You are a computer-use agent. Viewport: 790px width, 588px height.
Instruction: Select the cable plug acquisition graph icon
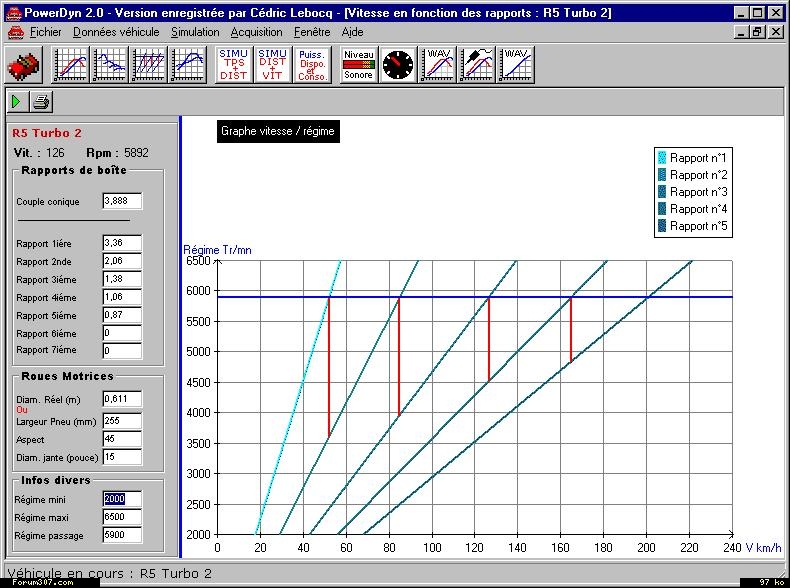tap(477, 66)
